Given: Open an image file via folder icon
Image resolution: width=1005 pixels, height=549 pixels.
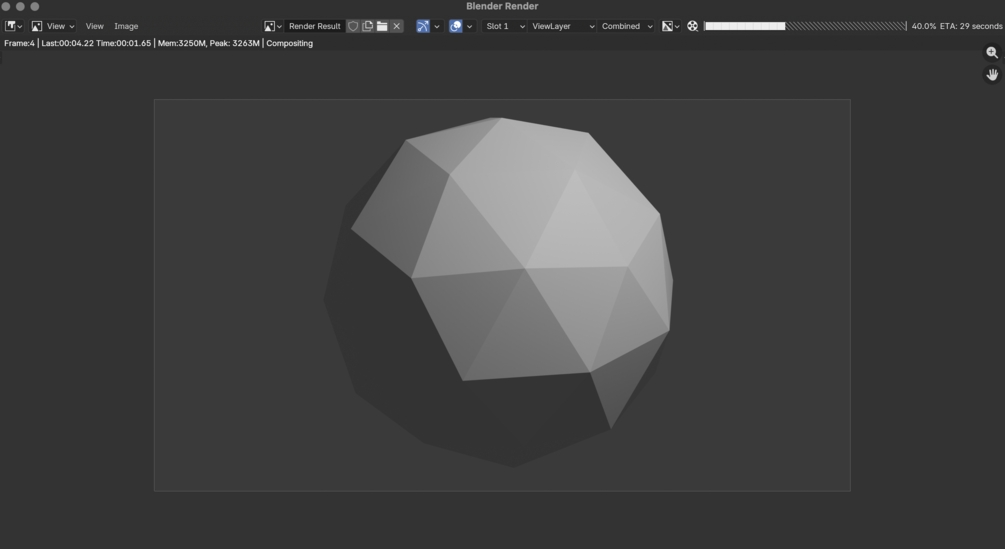Looking at the screenshot, I should [x=382, y=26].
